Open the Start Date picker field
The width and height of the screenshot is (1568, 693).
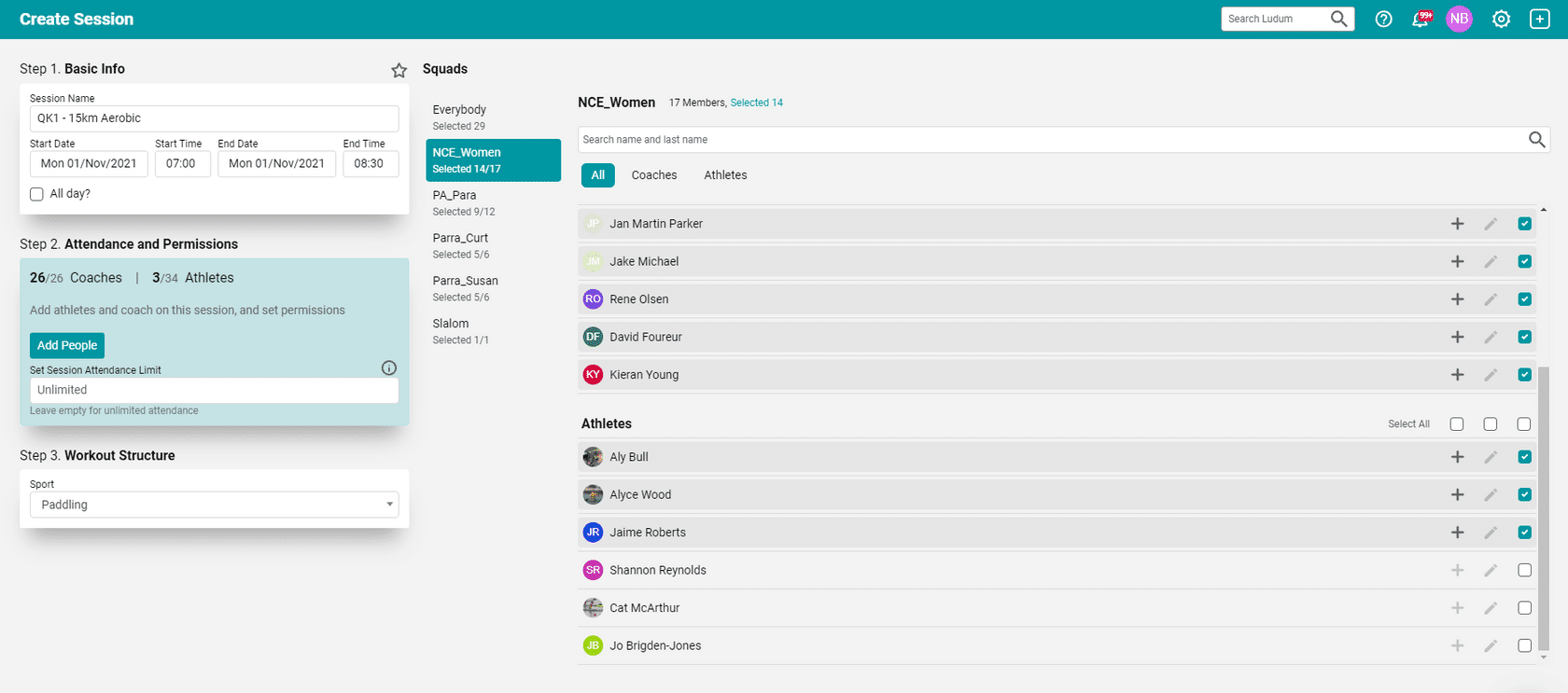pos(89,163)
